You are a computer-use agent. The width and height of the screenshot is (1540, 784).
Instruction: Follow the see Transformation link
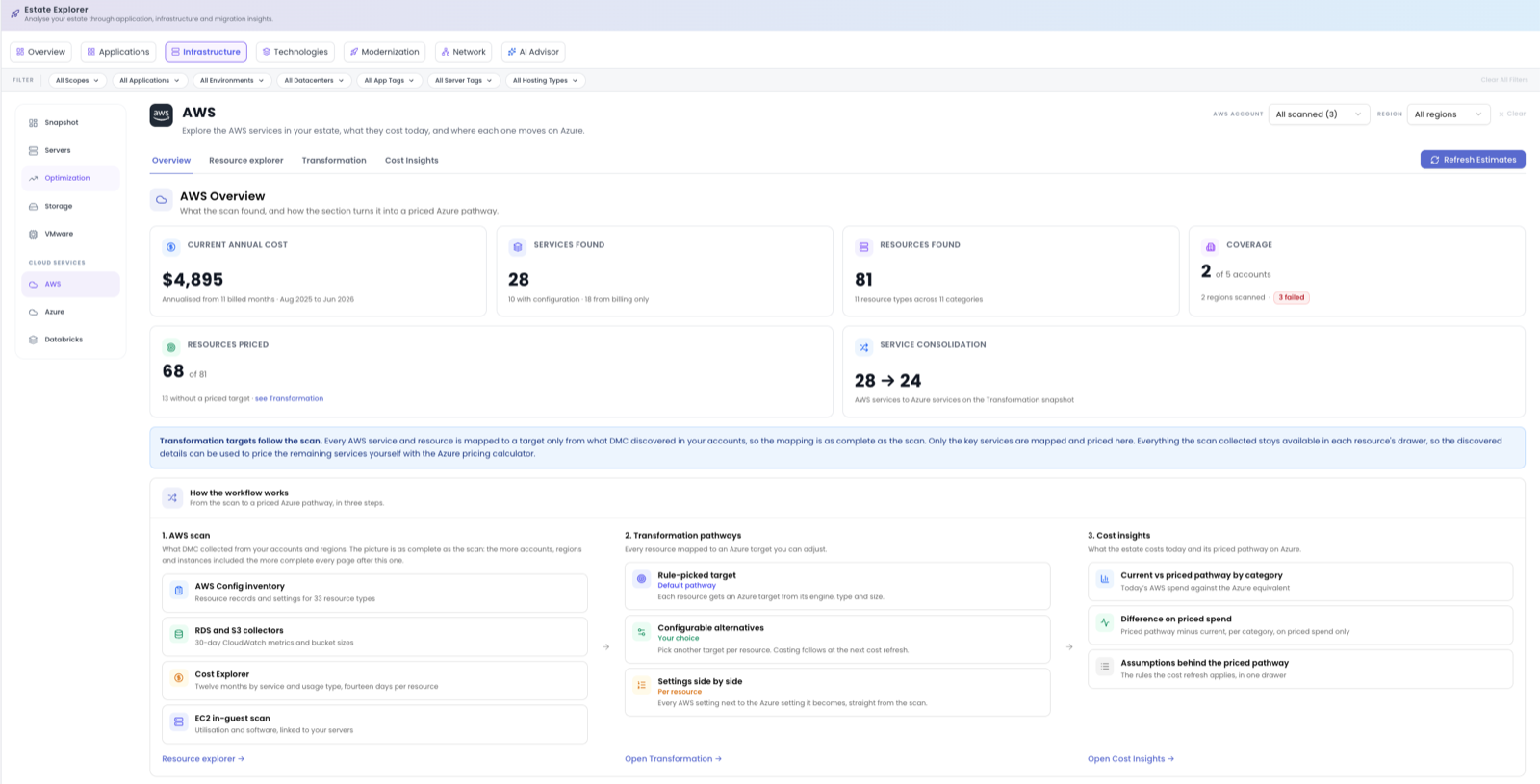[290, 398]
